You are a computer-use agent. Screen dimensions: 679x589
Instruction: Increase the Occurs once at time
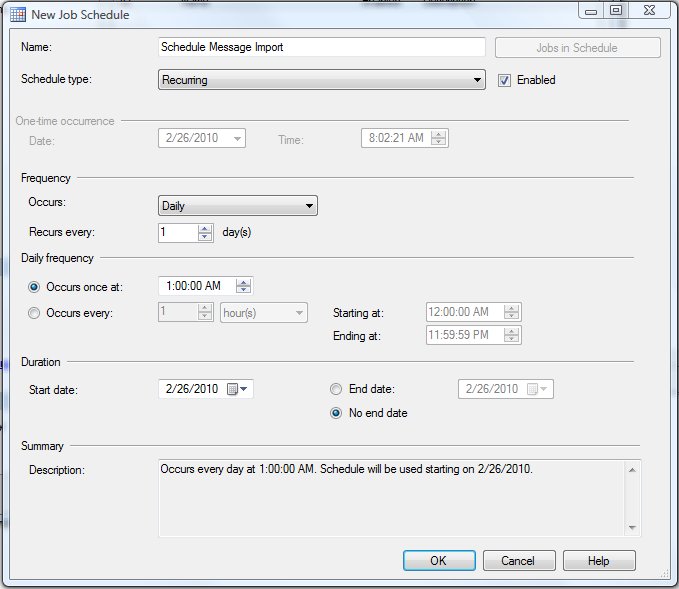243,282
